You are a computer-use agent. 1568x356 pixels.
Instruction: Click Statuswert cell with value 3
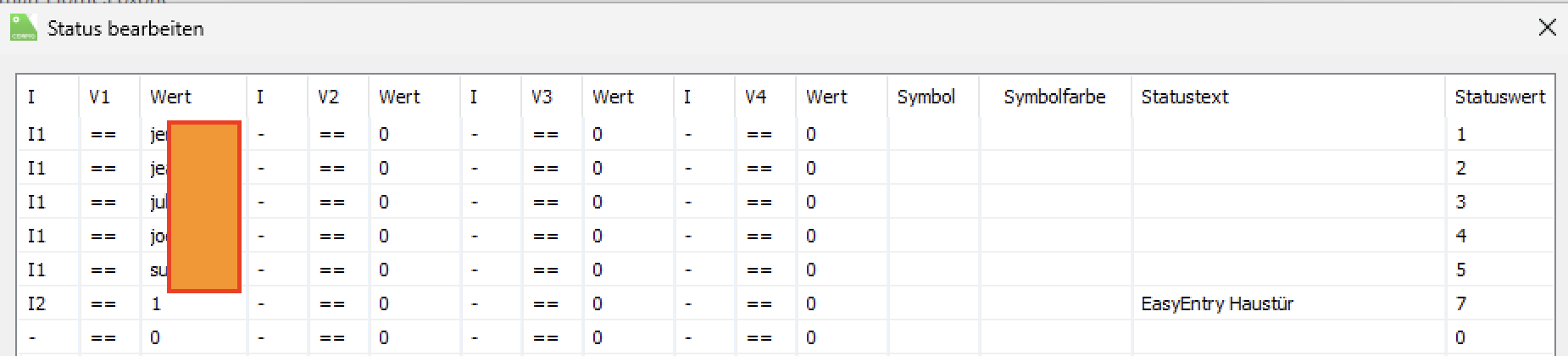1461,202
